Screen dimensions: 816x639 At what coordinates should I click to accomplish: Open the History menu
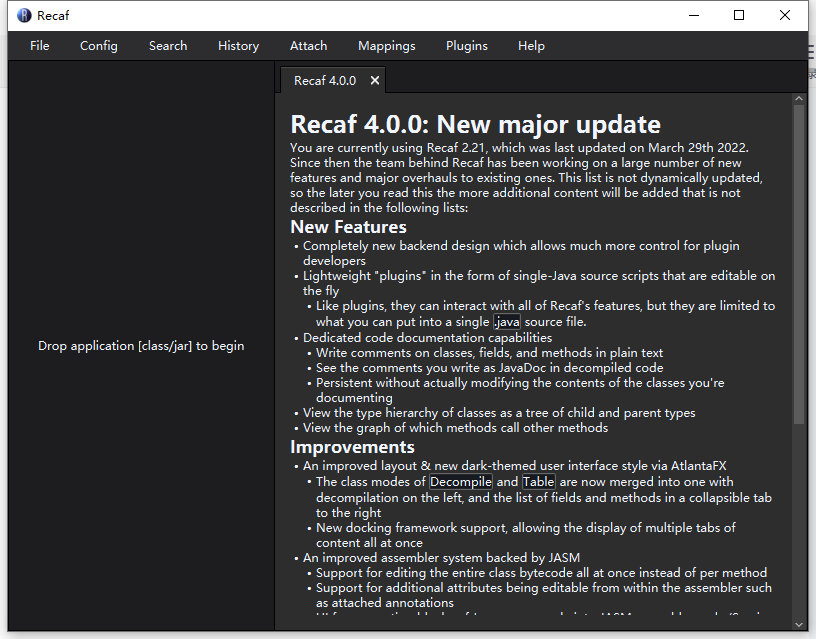pyautogui.click(x=238, y=46)
